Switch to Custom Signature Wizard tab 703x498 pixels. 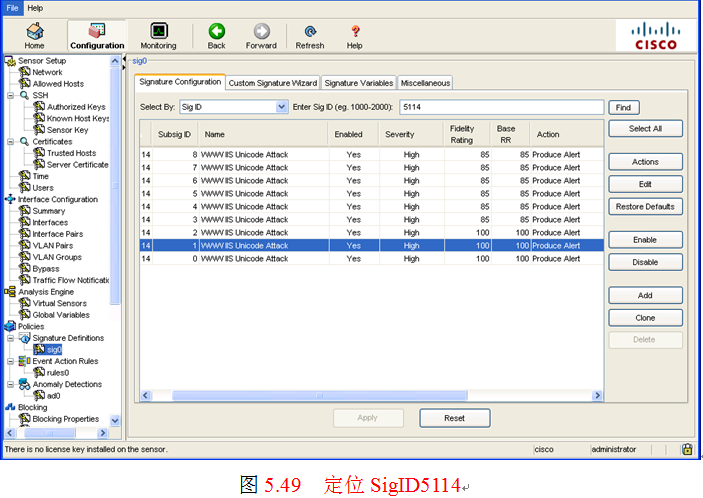pos(273,83)
